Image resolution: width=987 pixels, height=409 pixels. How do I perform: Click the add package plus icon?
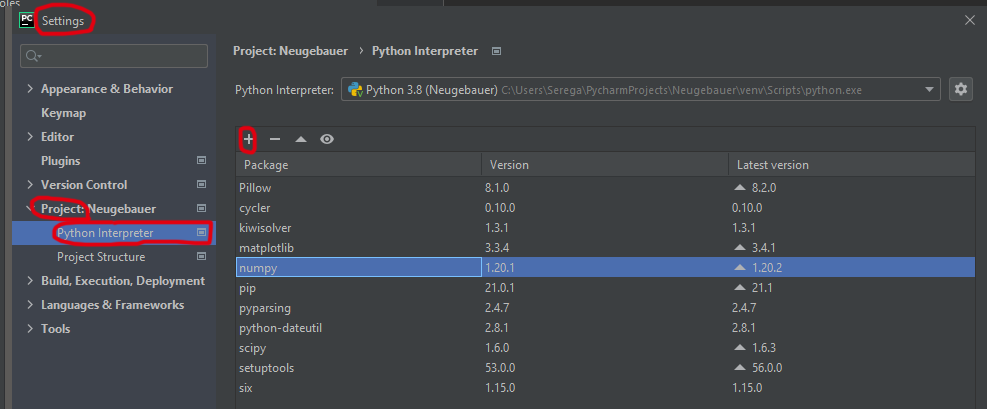[249, 140]
